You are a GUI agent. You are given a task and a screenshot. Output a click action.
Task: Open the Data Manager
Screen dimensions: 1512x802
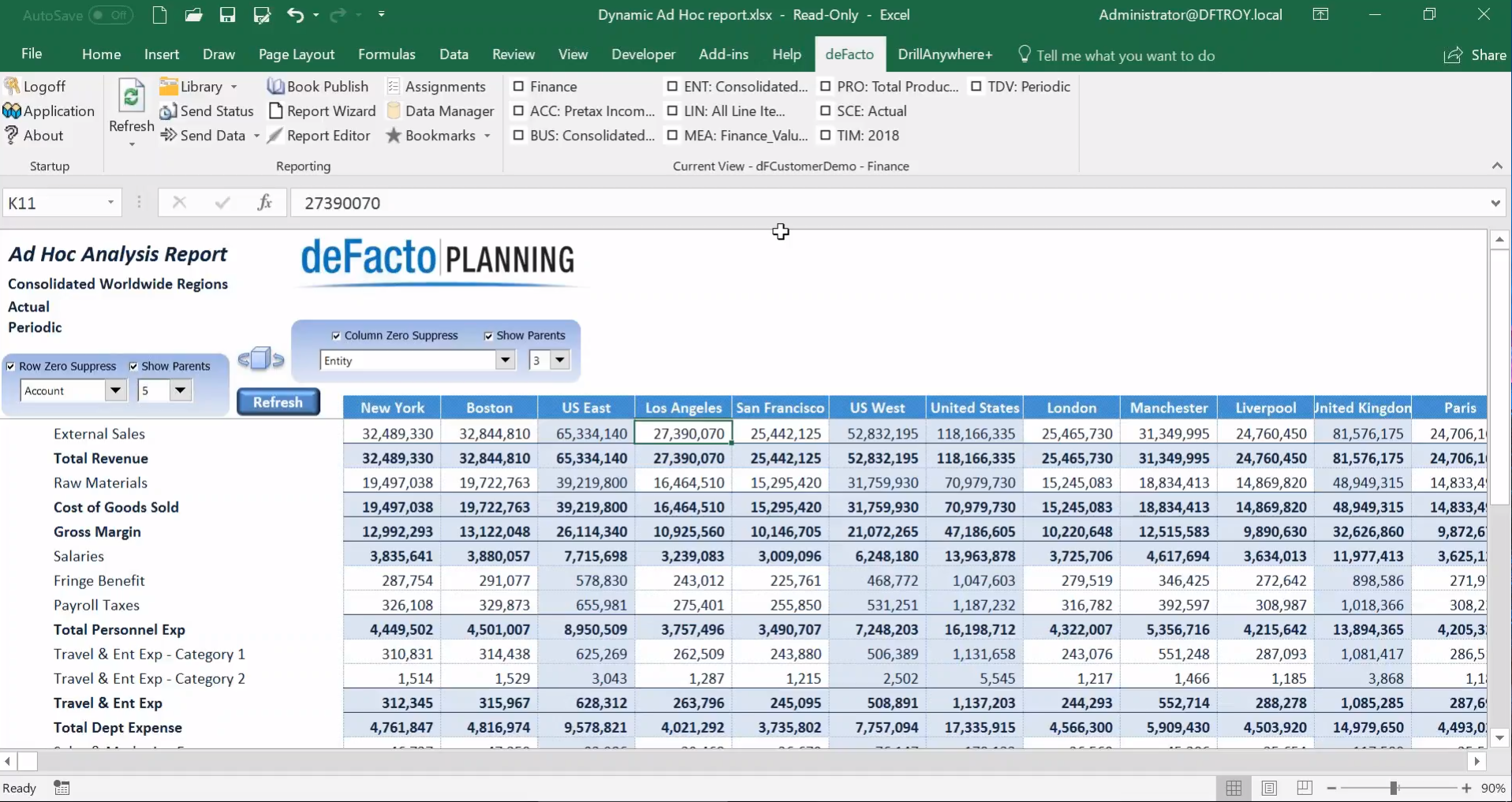pos(440,111)
